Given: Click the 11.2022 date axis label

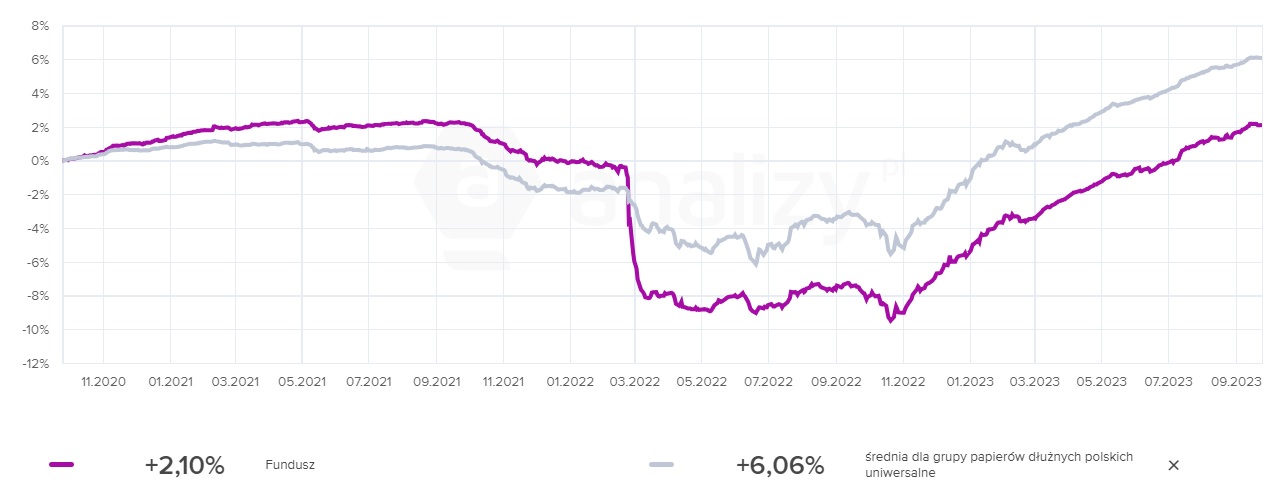Looking at the screenshot, I should (902, 382).
